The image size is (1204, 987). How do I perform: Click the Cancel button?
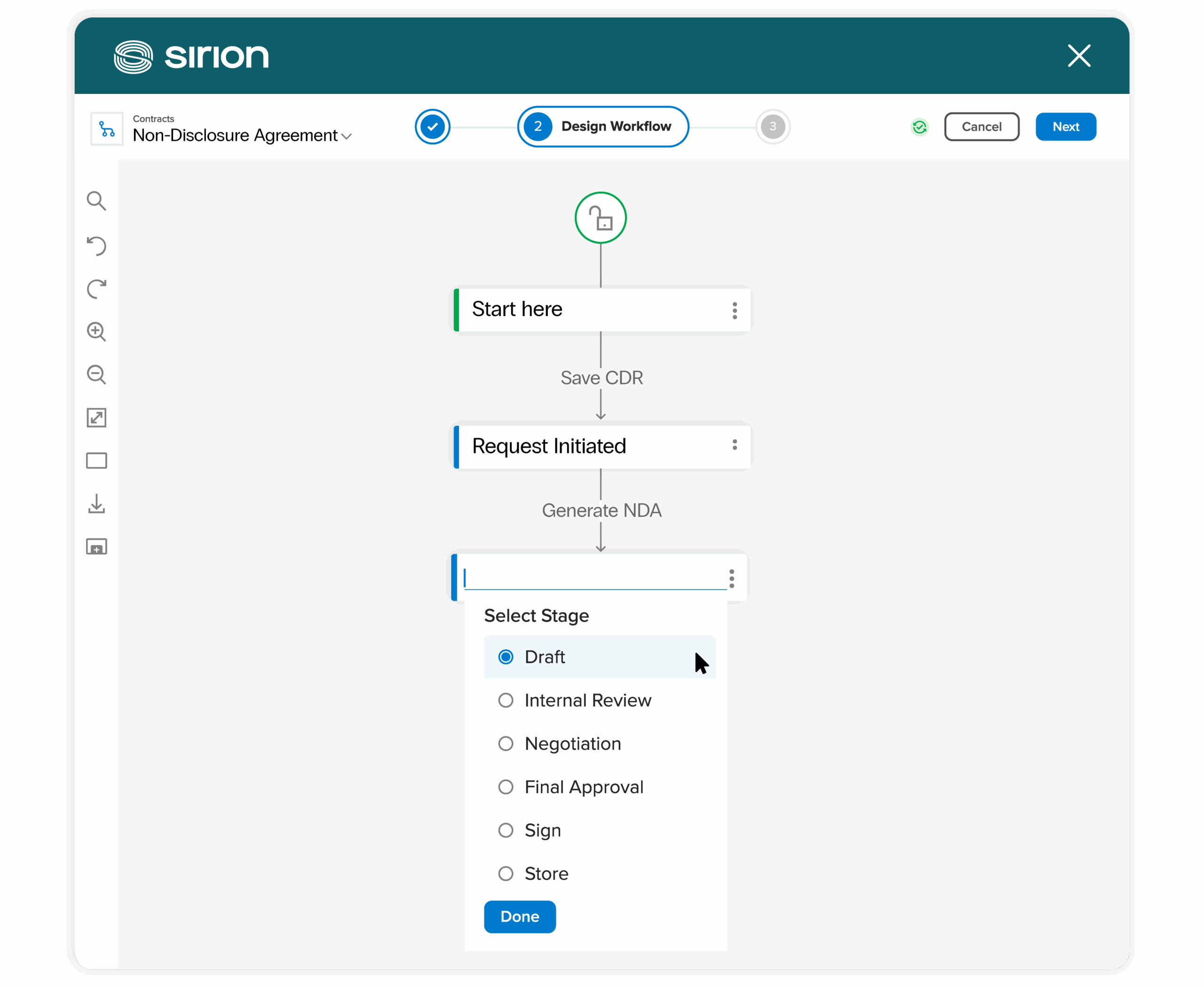(981, 127)
